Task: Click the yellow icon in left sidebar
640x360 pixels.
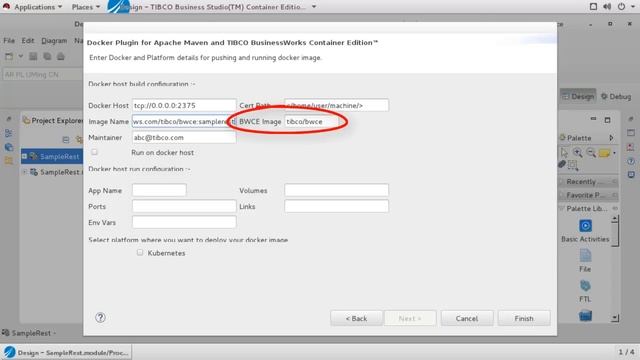Action: (x=9, y=160)
